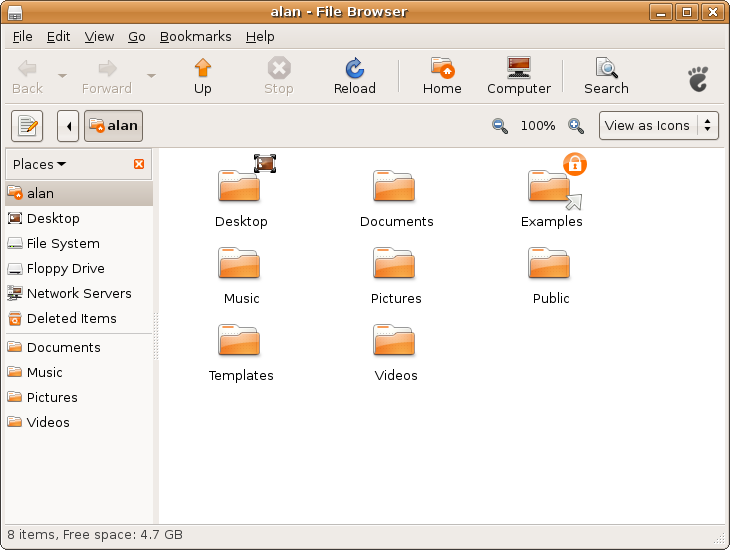Image resolution: width=730 pixels, height=550 pixels.
Task: Open the Pictures bookmark in the sidebar
Action: 79,397
